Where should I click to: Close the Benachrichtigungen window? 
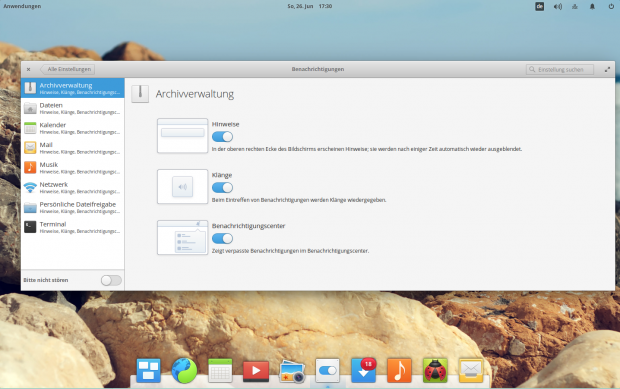pos(28,70)
